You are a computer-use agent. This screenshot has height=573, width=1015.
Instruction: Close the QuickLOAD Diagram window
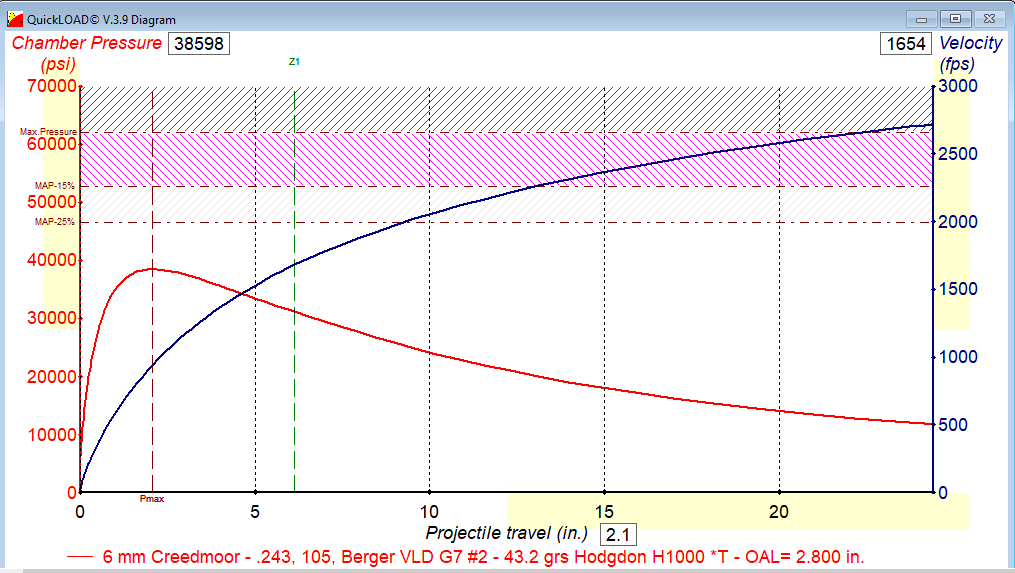(990, 18)
